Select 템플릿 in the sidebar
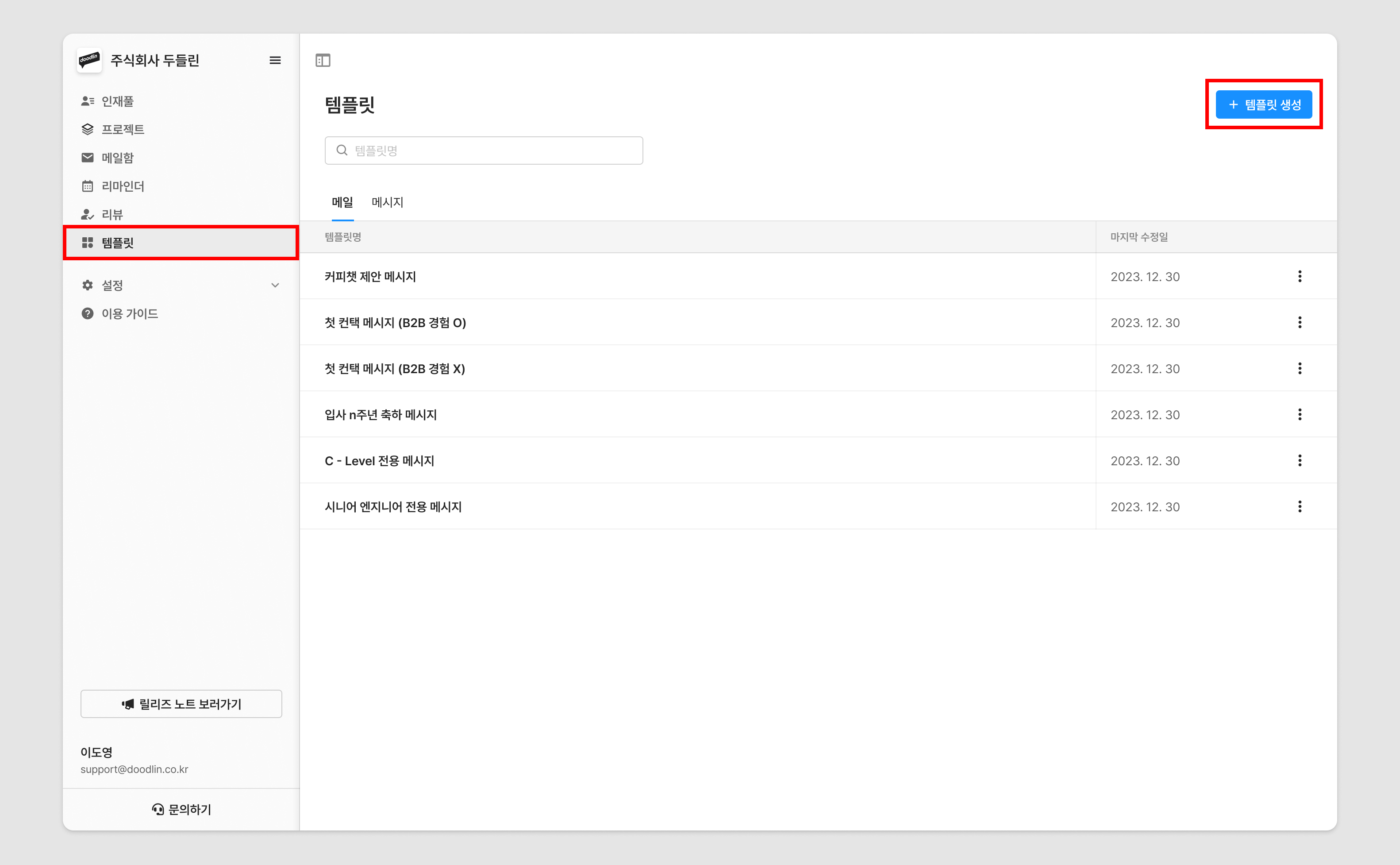The image size is (1400, 865). pos(117,243)
